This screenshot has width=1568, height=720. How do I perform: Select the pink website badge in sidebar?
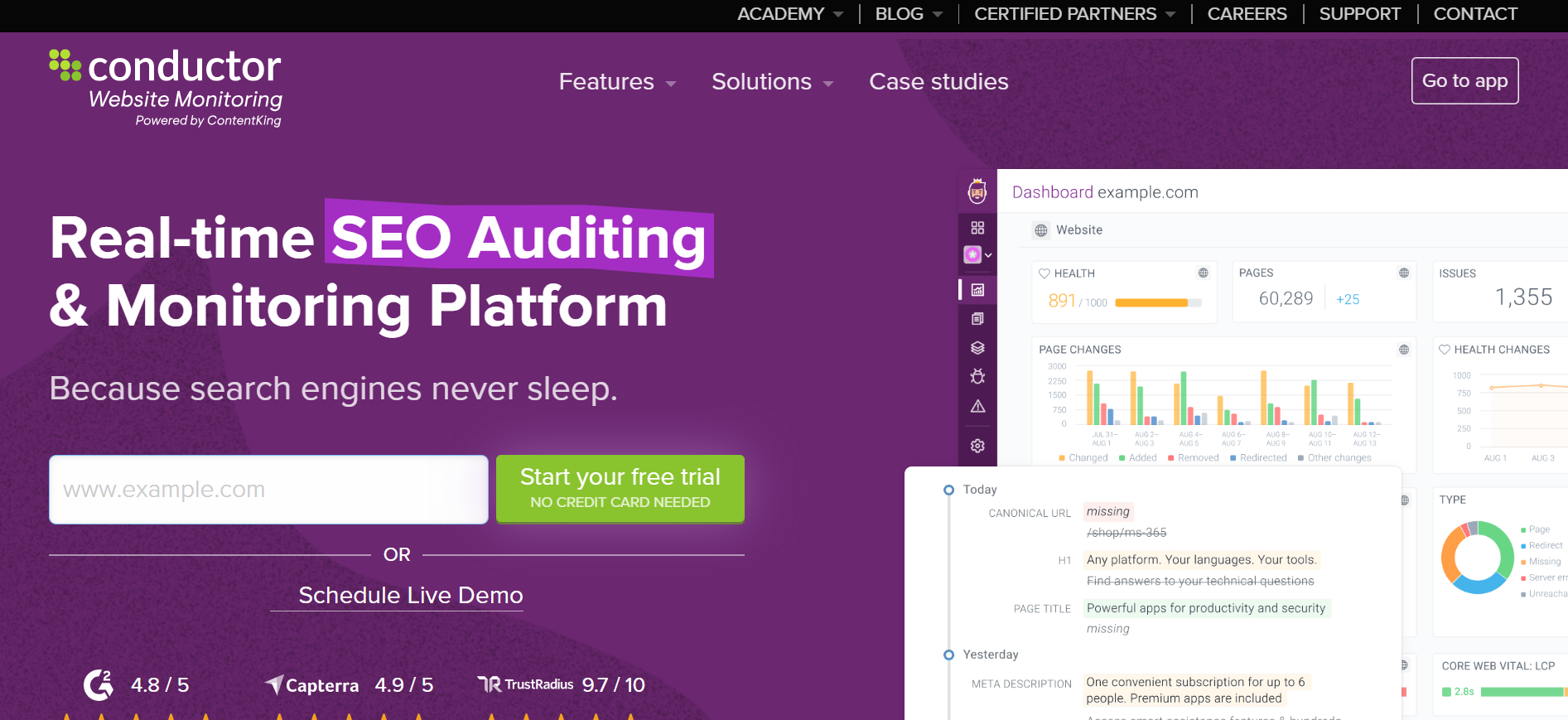click(972, 254)
